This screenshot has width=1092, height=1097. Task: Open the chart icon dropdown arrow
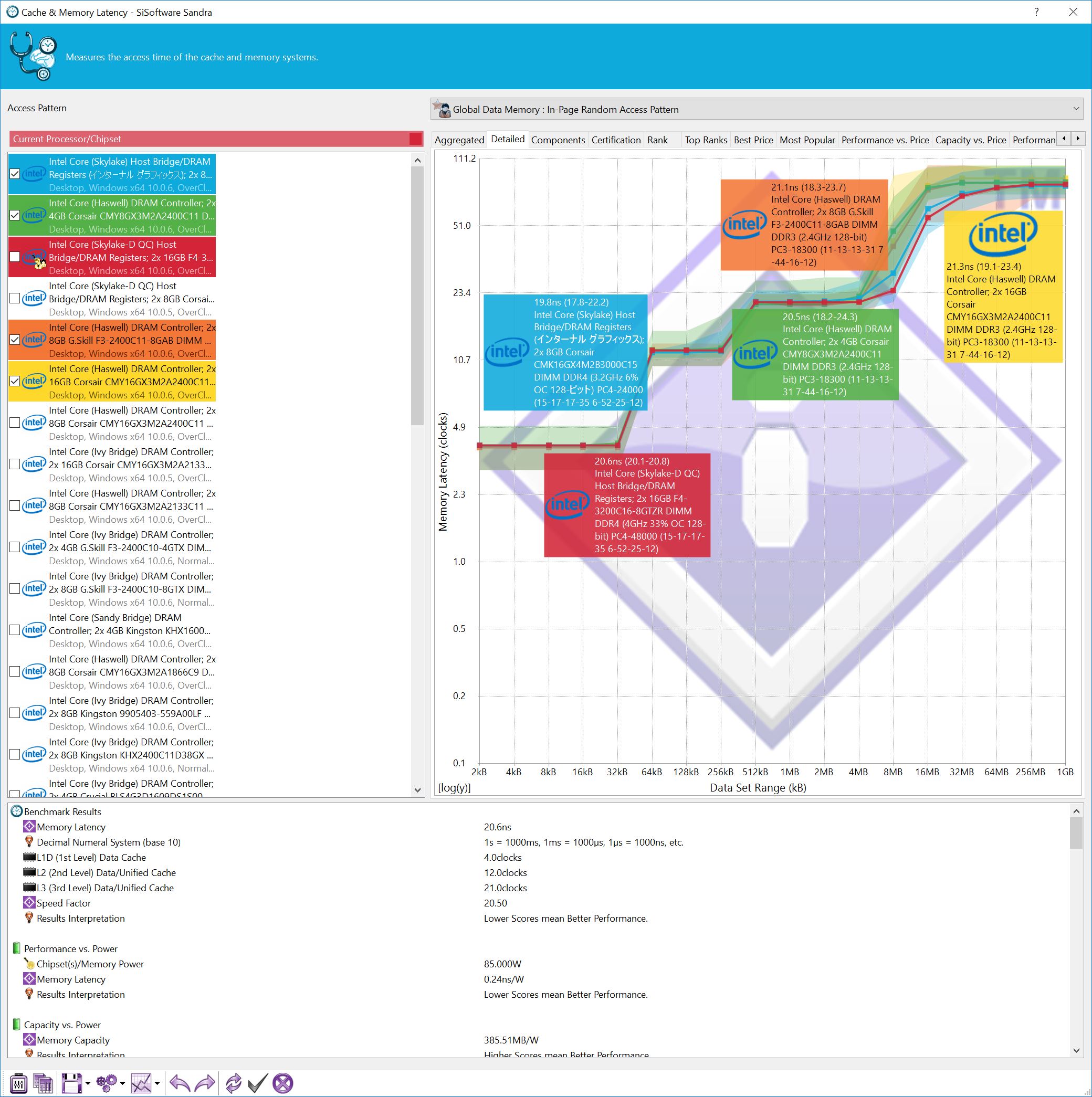click(157, 1083)
